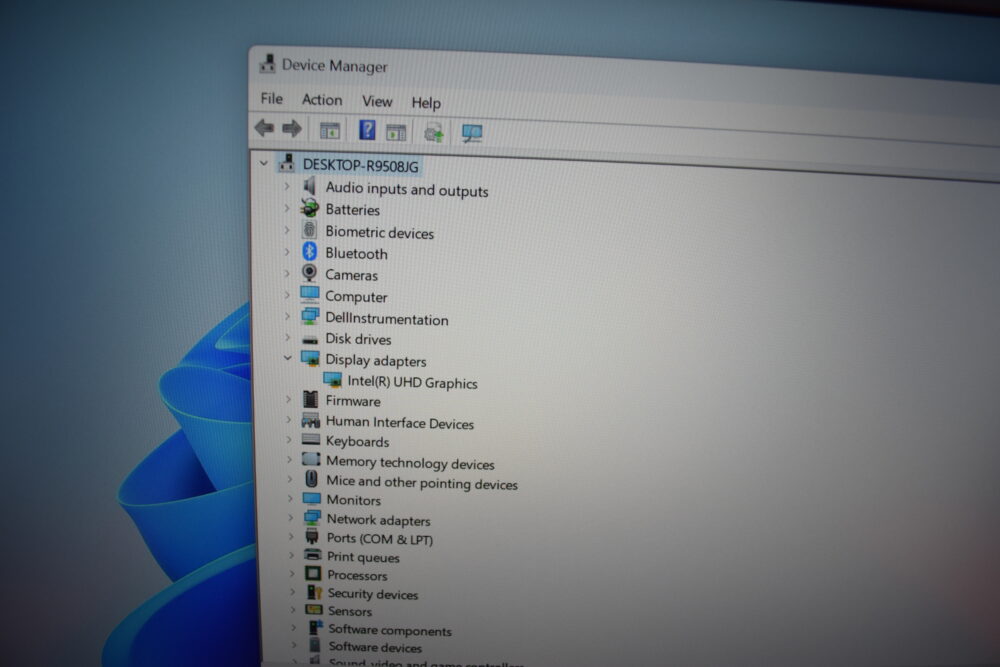Click the Computer category monitor icon
The height and width of the screenshot is (667, 1000).
[310, 295]
